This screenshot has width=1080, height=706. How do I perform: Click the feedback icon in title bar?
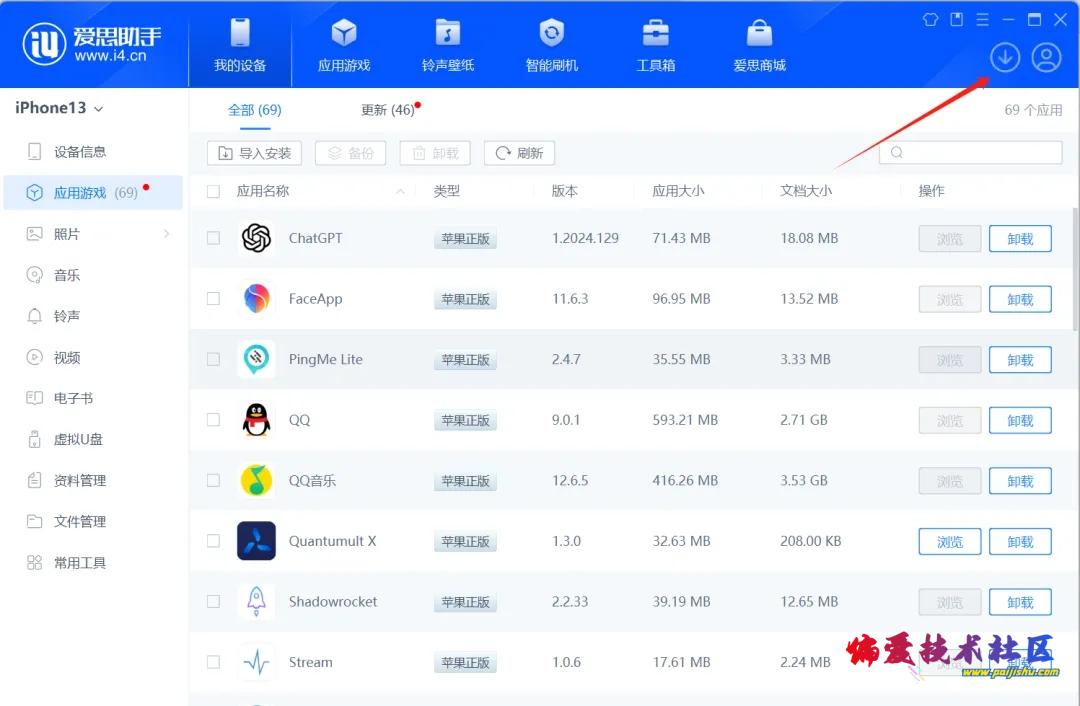point(957,19)
